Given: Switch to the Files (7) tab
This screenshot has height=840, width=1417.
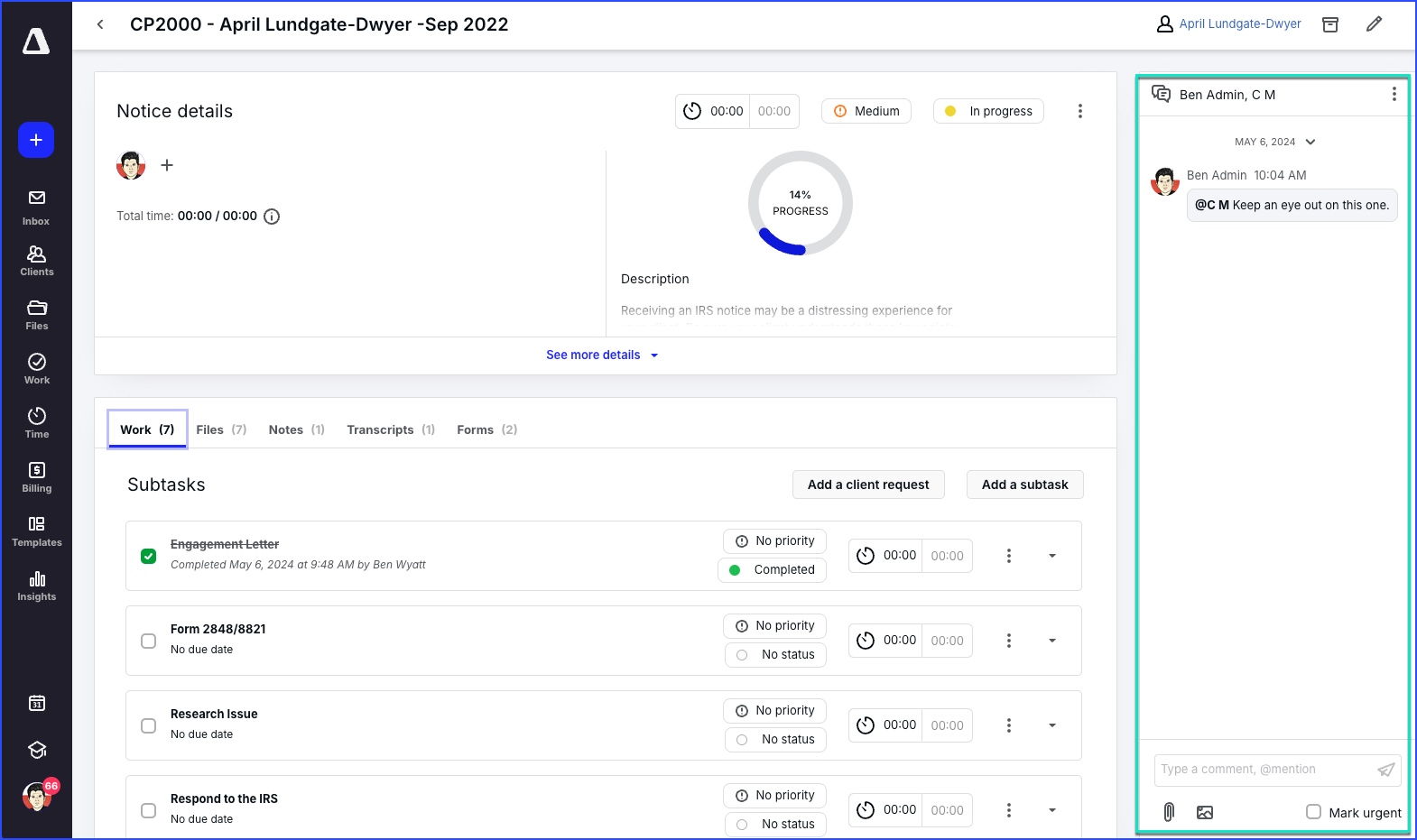Looking at the screenshot, I should (221, 429).
